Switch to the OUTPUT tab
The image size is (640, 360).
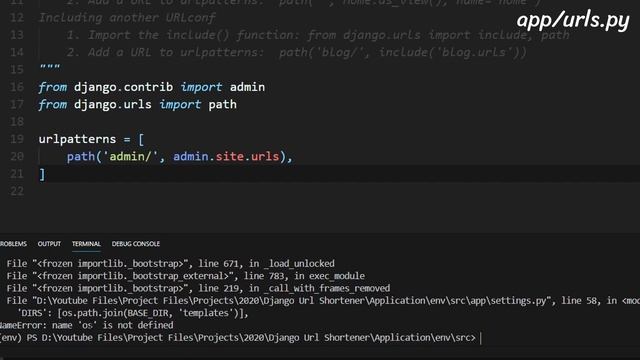[x=49, y=244]
